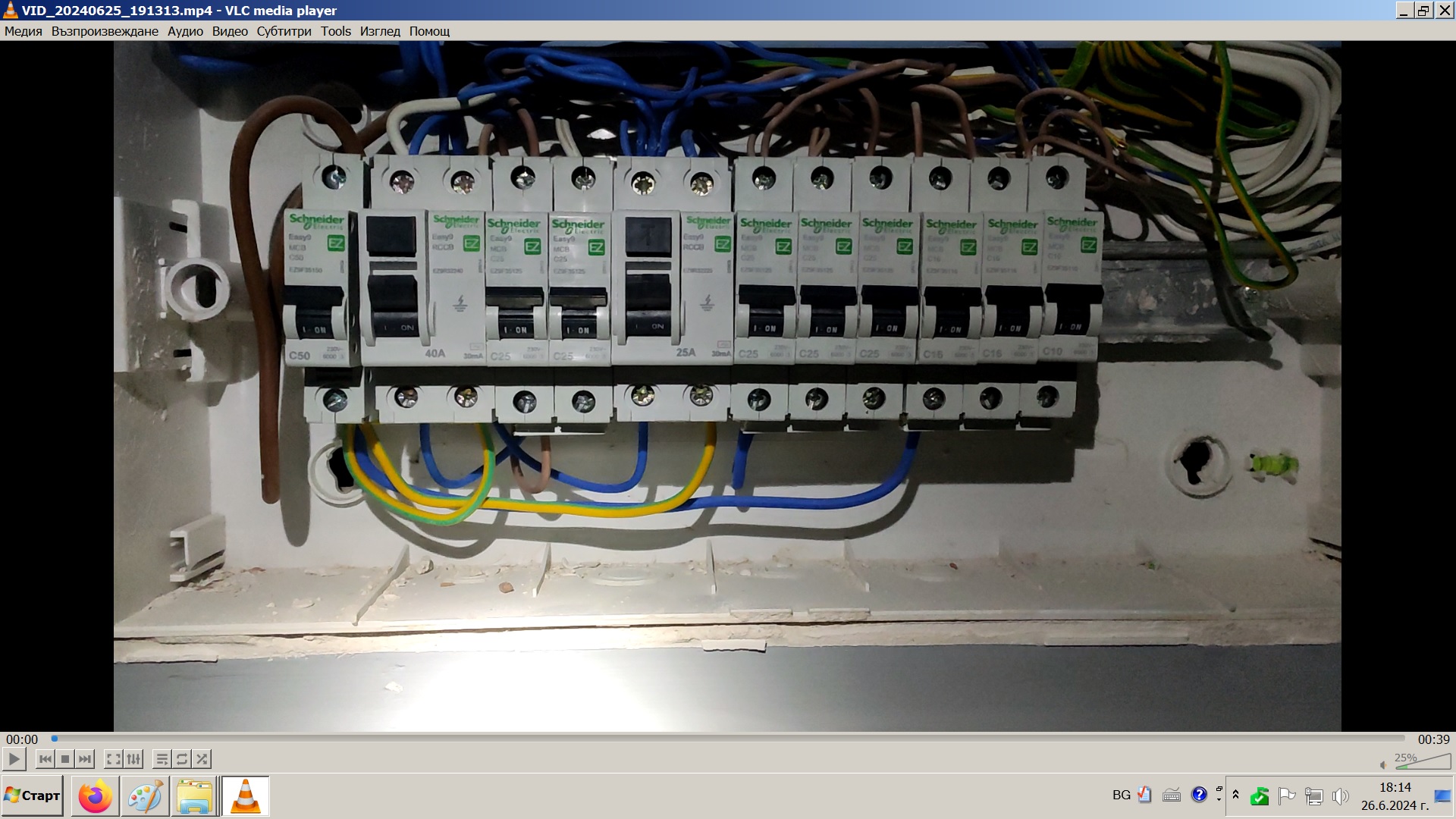Expand the Видео menu
Viewport: 1456px width, 819px height.
(x=230, y=31)
